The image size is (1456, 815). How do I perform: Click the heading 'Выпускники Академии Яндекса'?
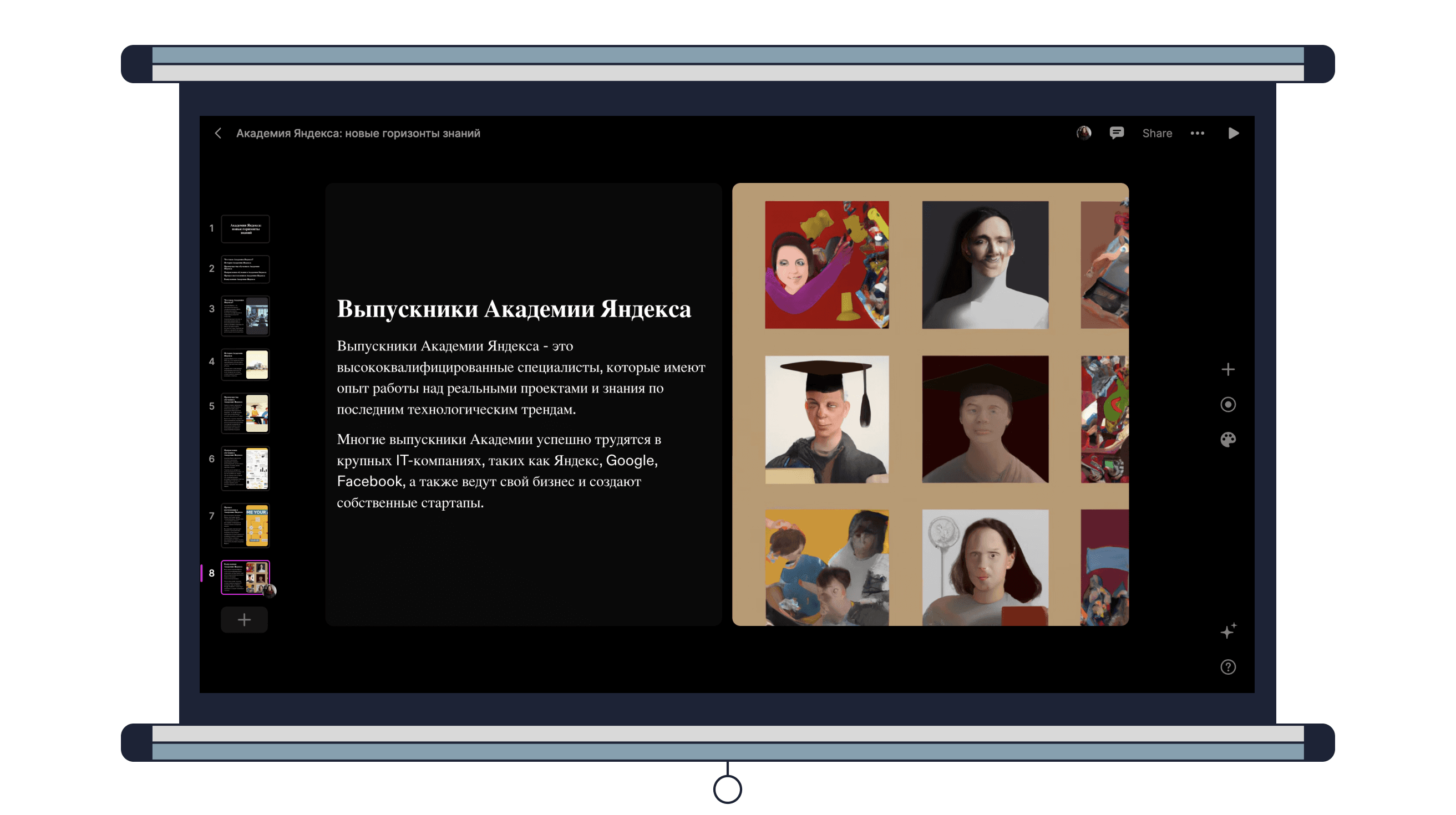(x=514, y=309)
